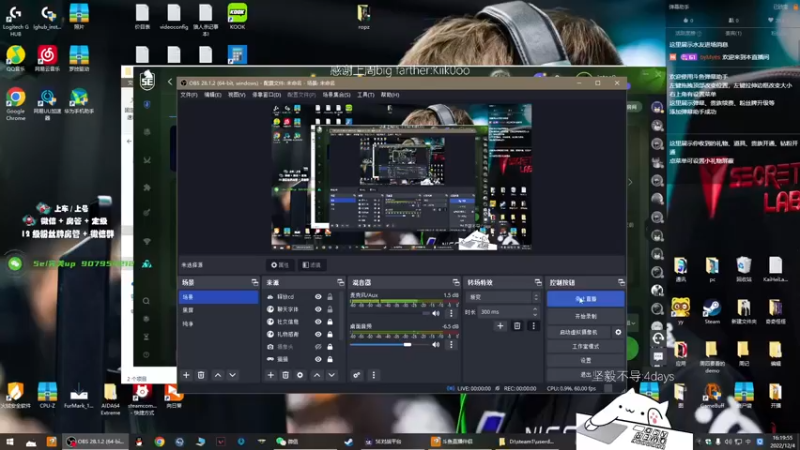Mute the 麦克风/Aux speaker icon
Viewport: 800px width, 450px height.
coord(436,313)
